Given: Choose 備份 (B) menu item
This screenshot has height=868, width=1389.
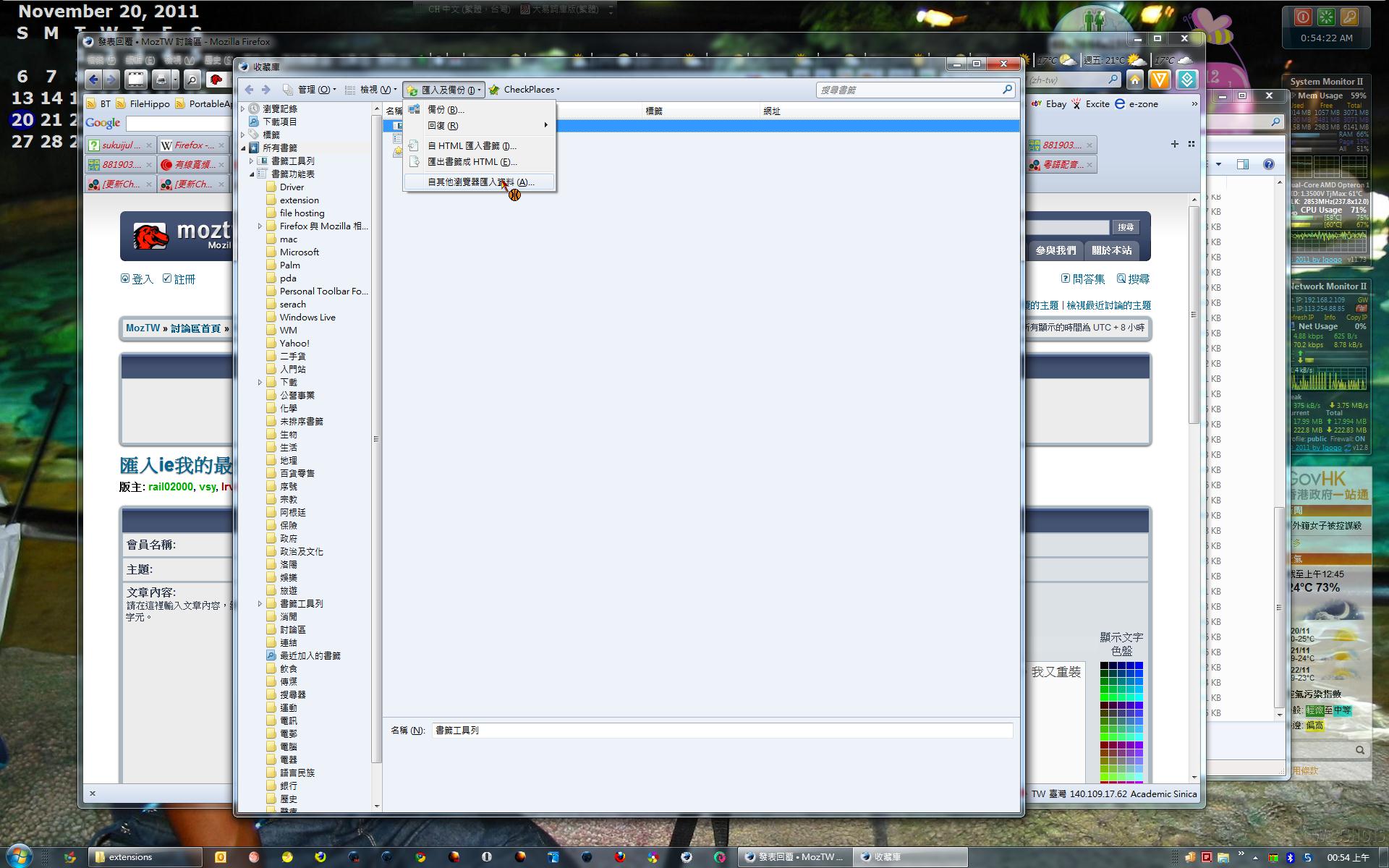Looking at the screenshot, I should coord(479,110).
